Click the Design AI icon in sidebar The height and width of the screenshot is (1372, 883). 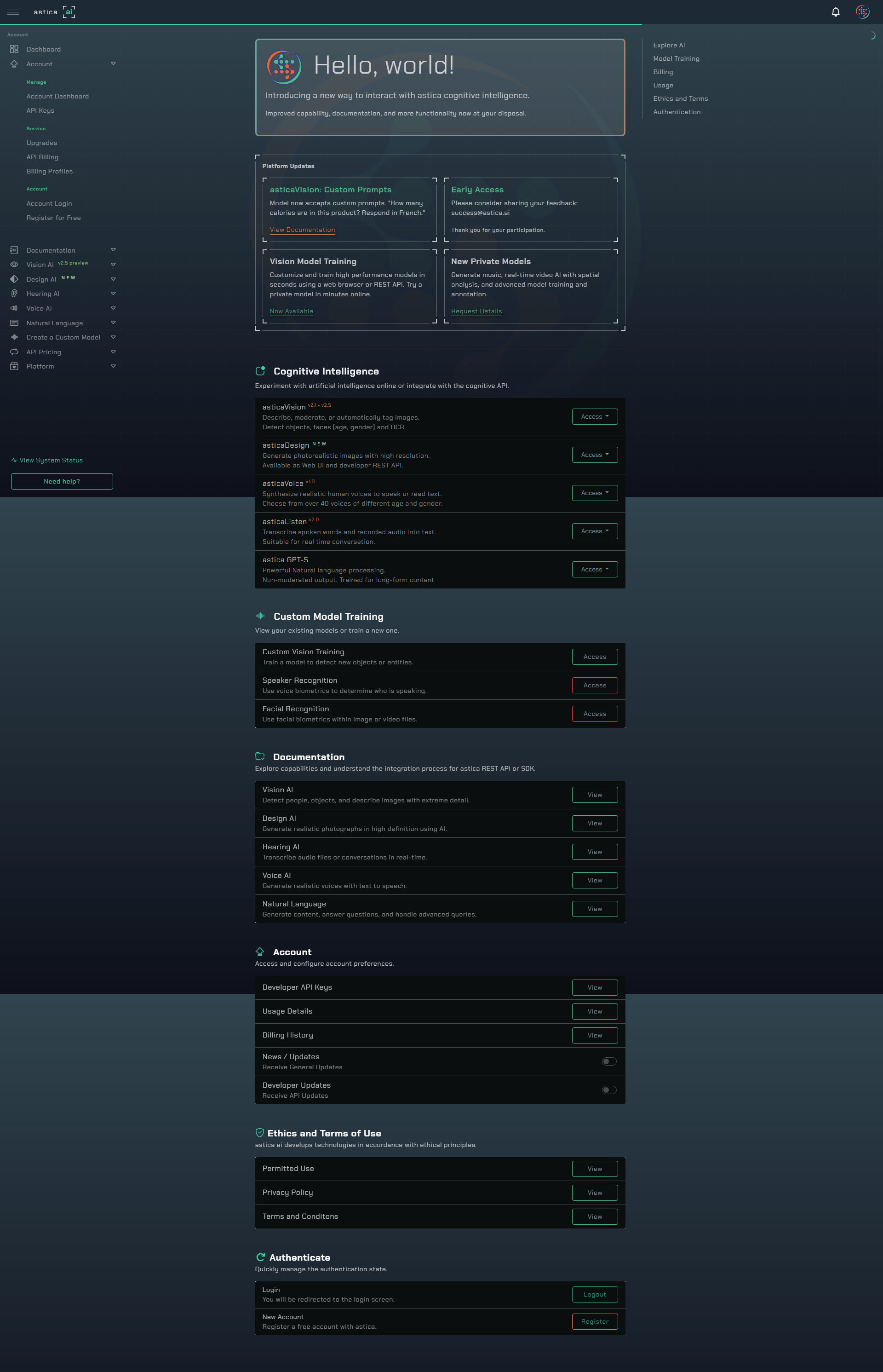[14, 279]
